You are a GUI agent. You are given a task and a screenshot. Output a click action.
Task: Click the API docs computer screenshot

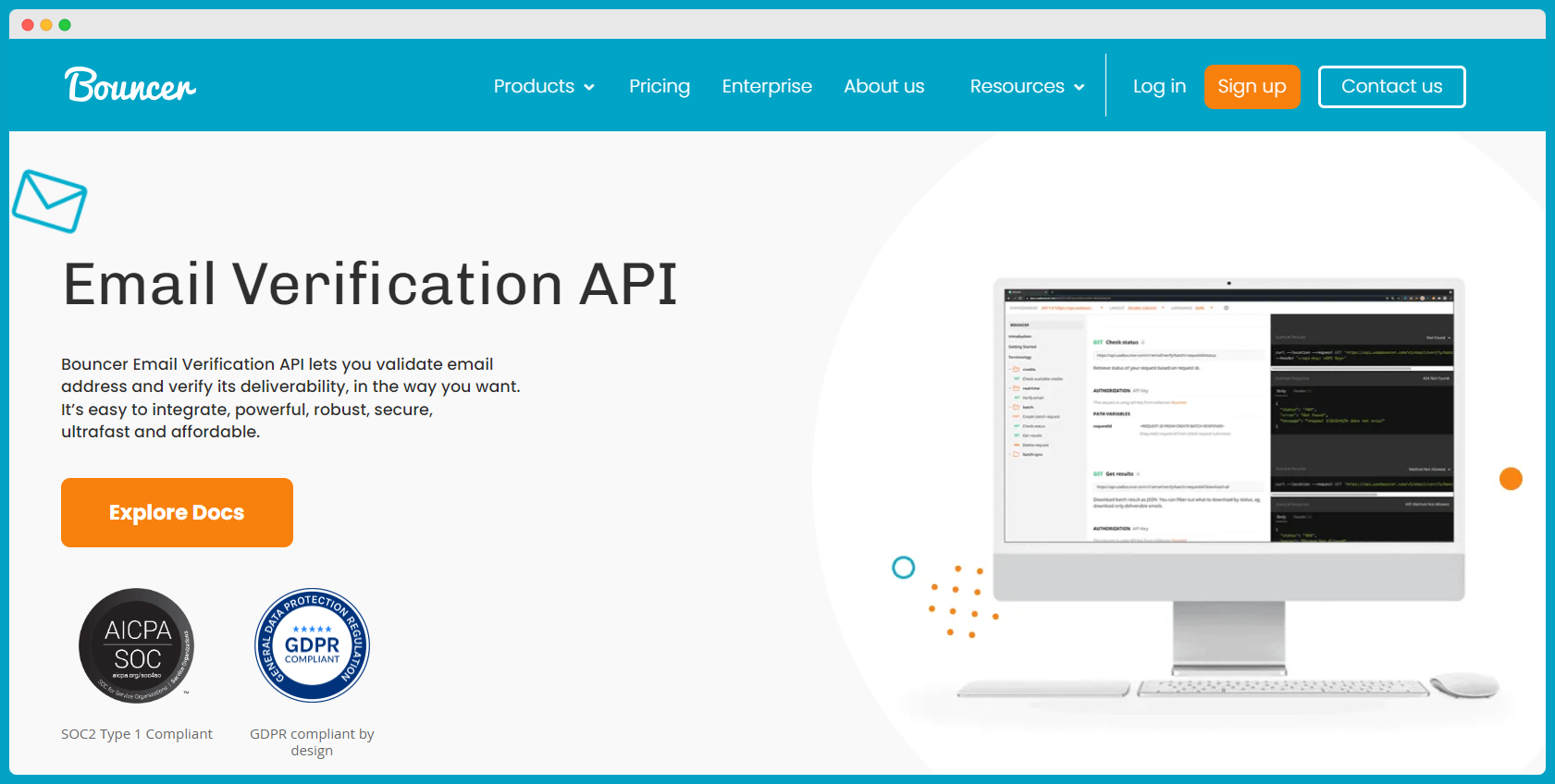coord(1229,415)
